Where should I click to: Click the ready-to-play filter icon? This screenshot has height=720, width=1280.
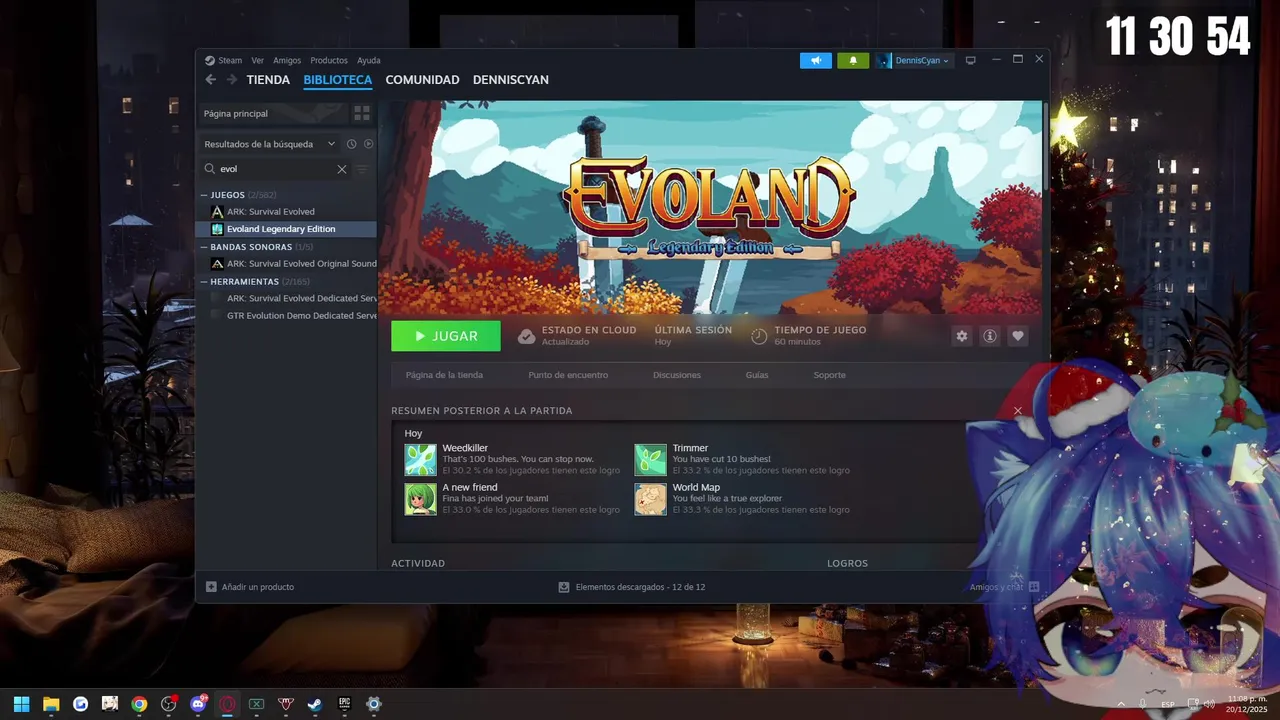[x=368, y=144]
